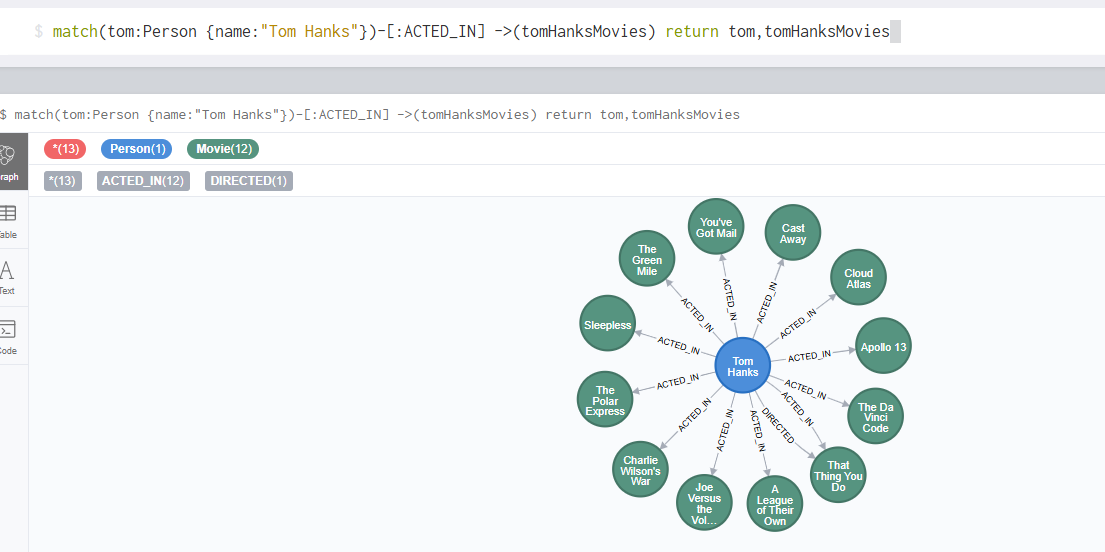The height and width of the screenshot is (552, 1105).
Task: Click ACTED_IN edge label toward Cast Away
Action: (766, 302)
